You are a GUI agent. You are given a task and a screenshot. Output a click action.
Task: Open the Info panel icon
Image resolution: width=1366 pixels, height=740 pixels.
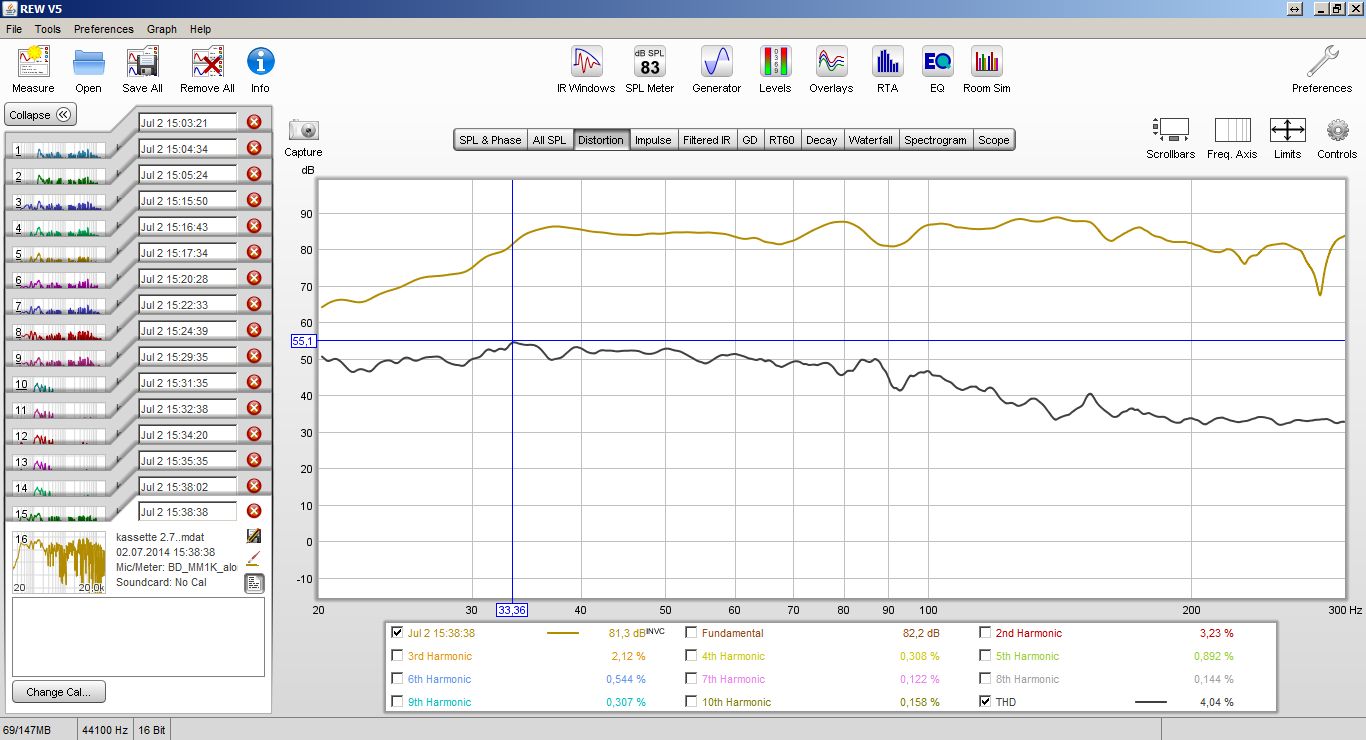point(260,62)
